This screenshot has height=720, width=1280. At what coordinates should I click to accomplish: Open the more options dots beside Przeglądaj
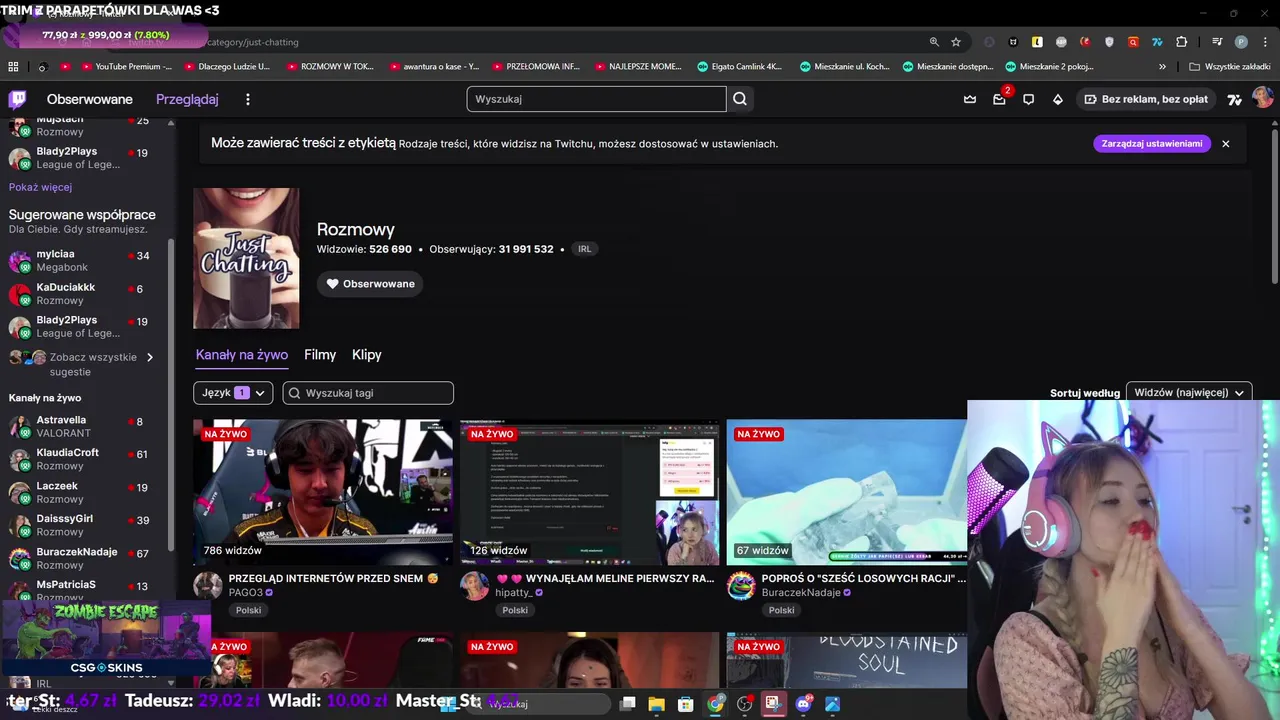coord(248,99)
